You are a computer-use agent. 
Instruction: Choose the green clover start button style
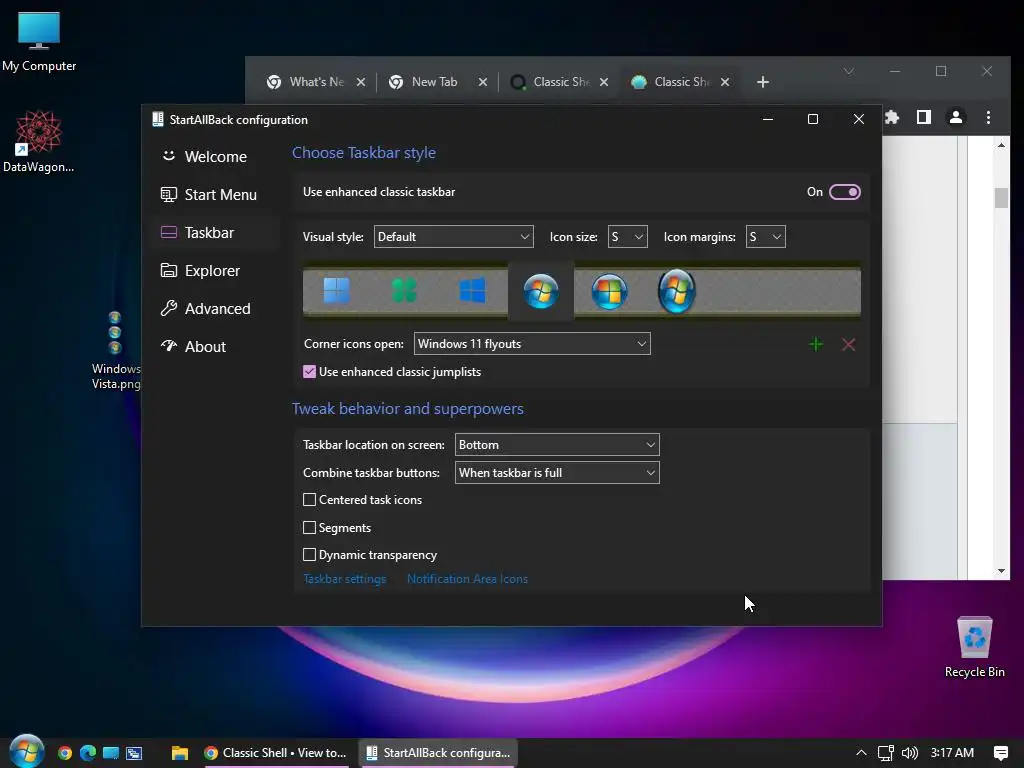[404, 291]
